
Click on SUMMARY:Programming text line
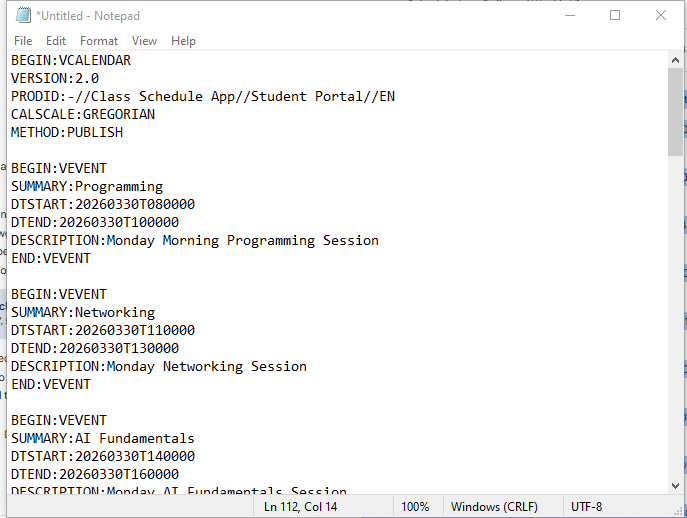(x=87, y=186)
